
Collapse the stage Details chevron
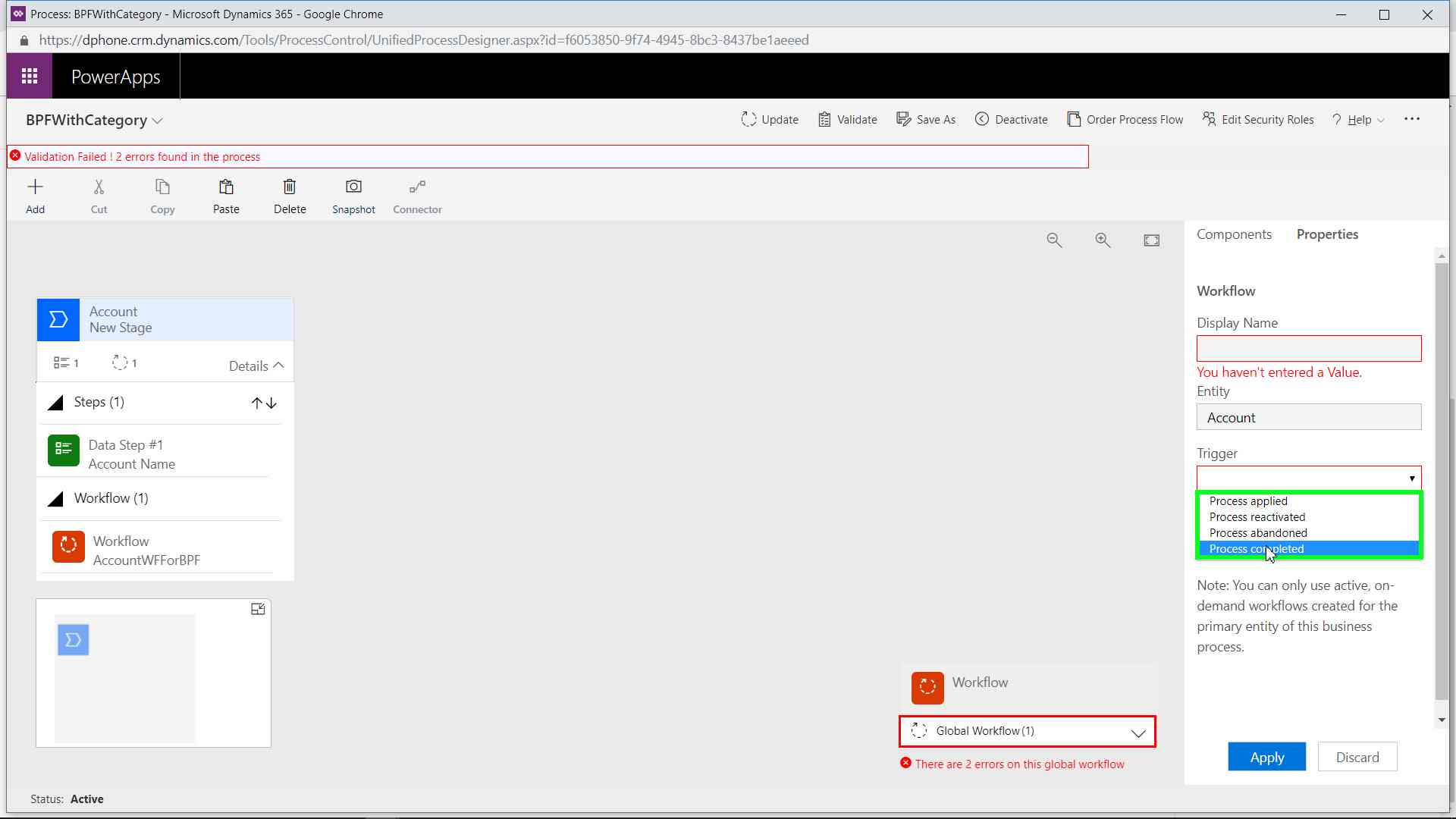[x=278, y=366]
